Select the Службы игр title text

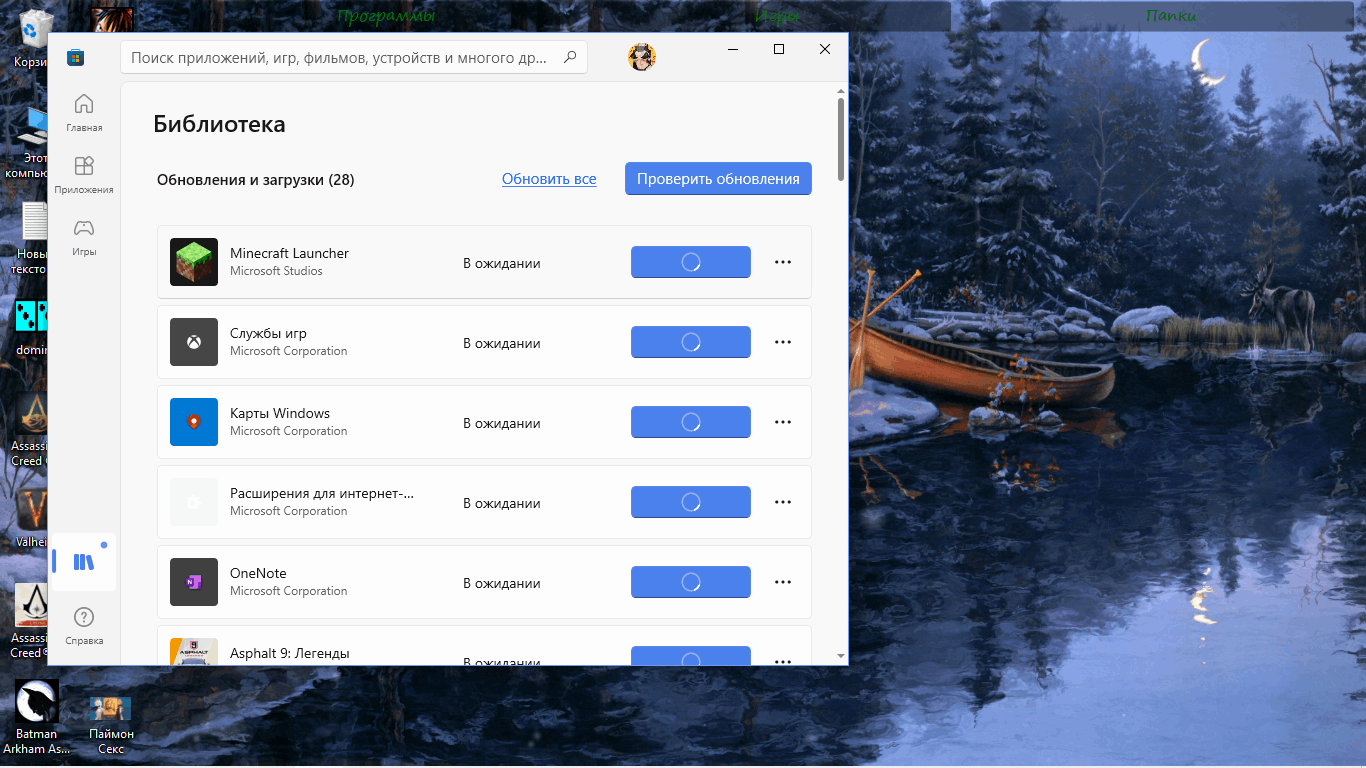click(x=268, y=333)
